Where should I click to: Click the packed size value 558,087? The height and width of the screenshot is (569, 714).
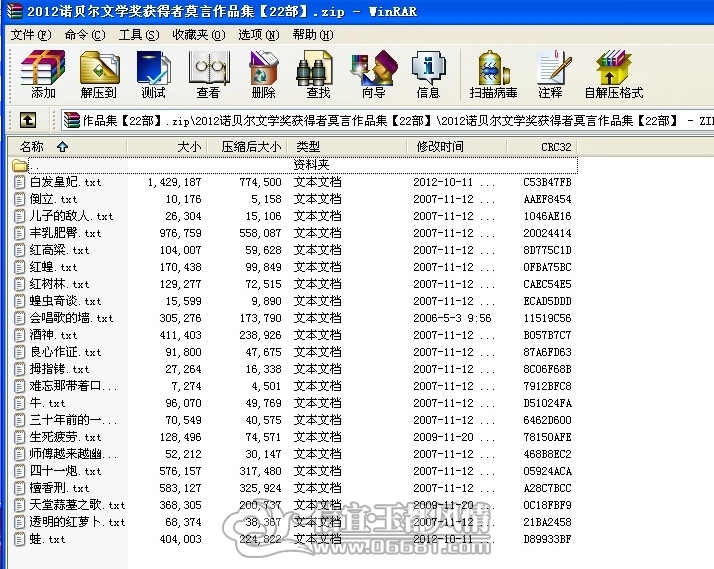pos(260,234)
